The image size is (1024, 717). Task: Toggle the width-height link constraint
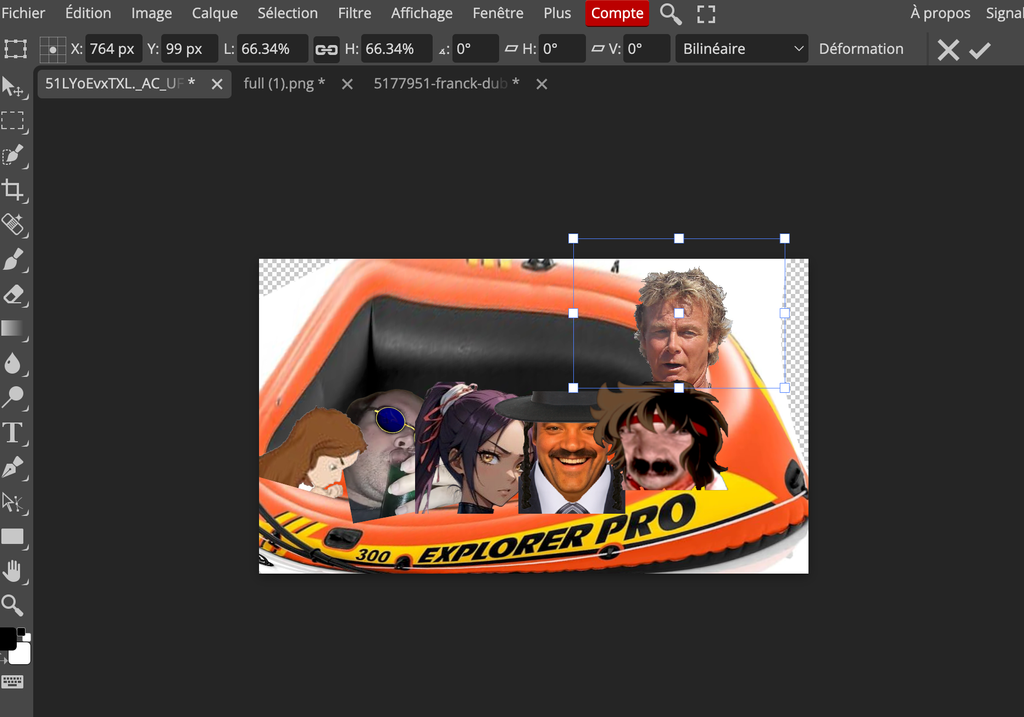tap(326, 49)
